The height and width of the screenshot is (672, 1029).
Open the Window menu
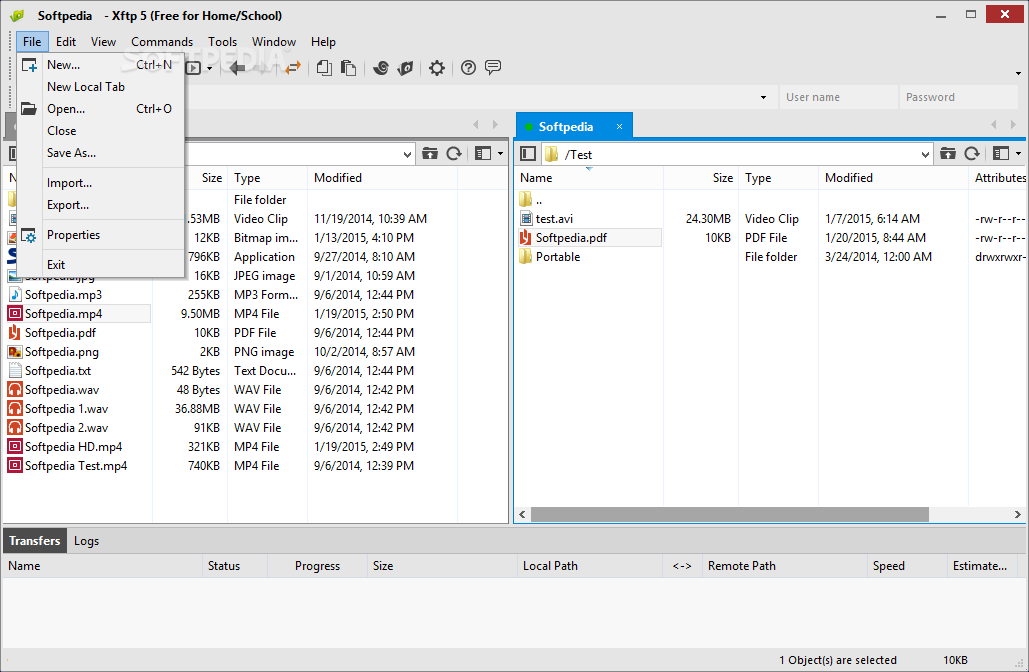274,41
